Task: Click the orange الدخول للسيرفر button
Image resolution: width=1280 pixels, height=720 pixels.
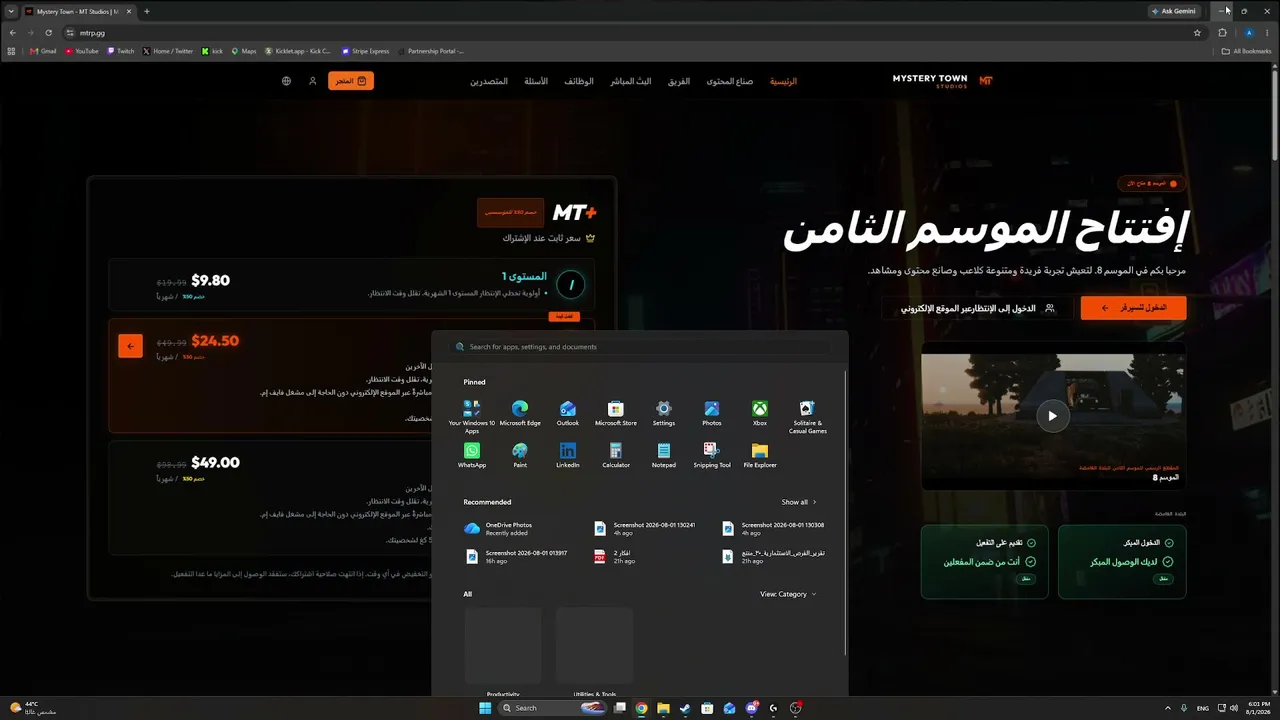Action: (x=1133, y=308)
